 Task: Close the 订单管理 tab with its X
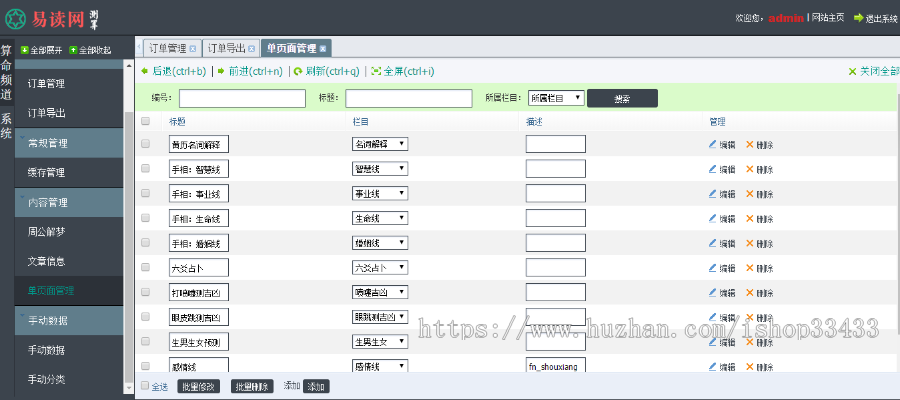(193, 49)
